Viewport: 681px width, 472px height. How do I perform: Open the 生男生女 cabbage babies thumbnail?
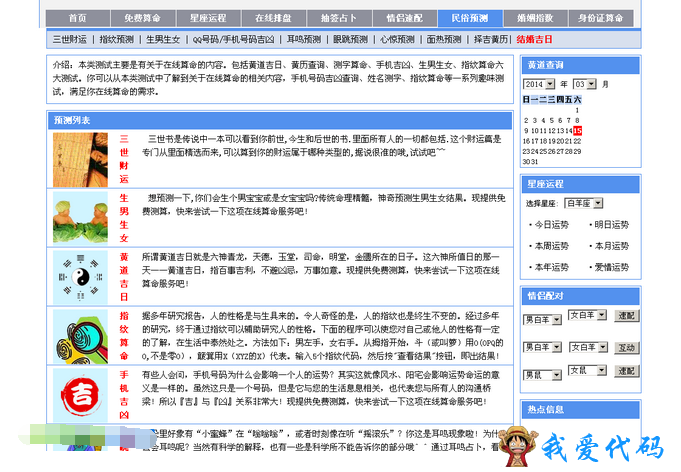pyautogui.click(x=80, y=218)
